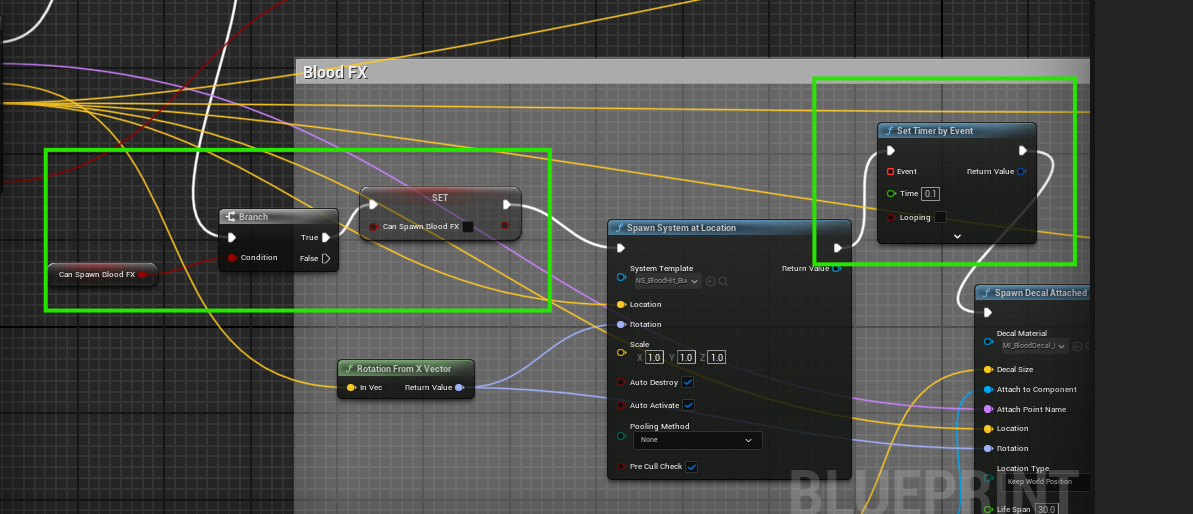Screen dimensions: 1193x514
Task: Toggle Can Spawn Blood FX checkbox in SET
Action: [468, 227]
